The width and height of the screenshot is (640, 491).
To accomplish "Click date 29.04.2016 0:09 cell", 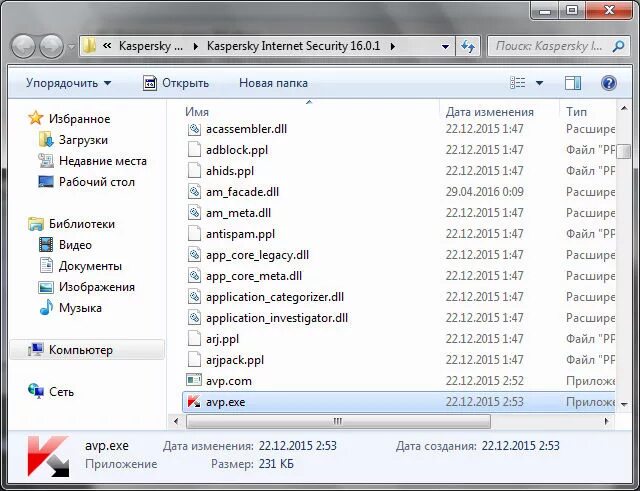I will pos(484,192).
